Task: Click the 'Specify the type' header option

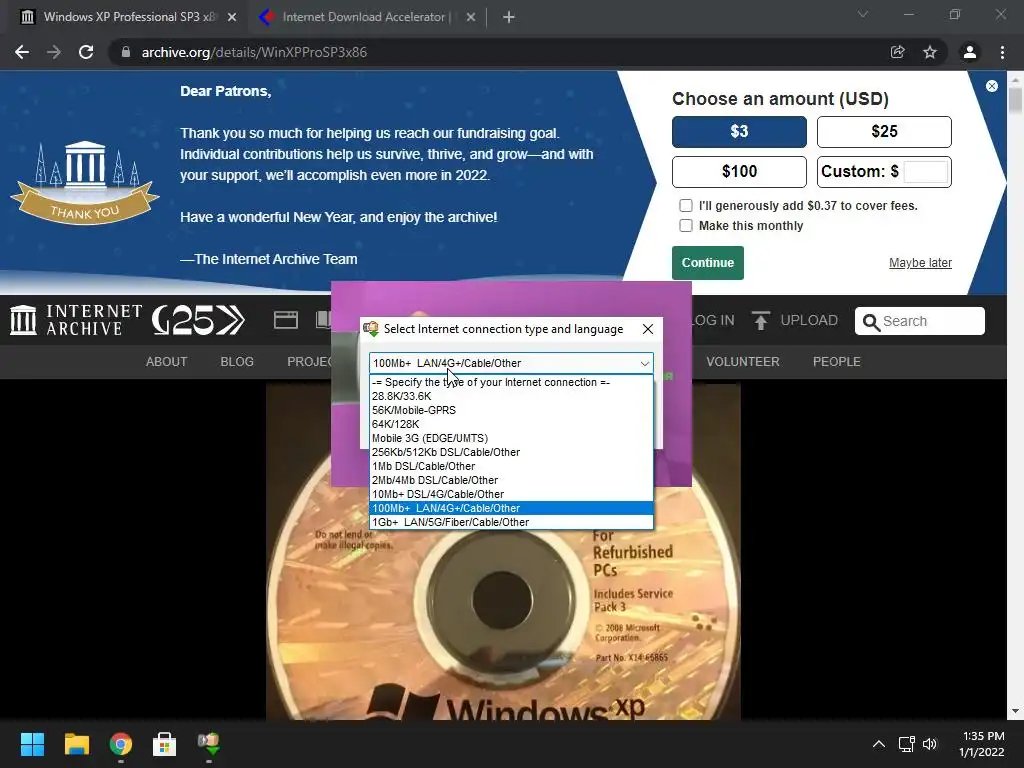Action: (511, 382)
